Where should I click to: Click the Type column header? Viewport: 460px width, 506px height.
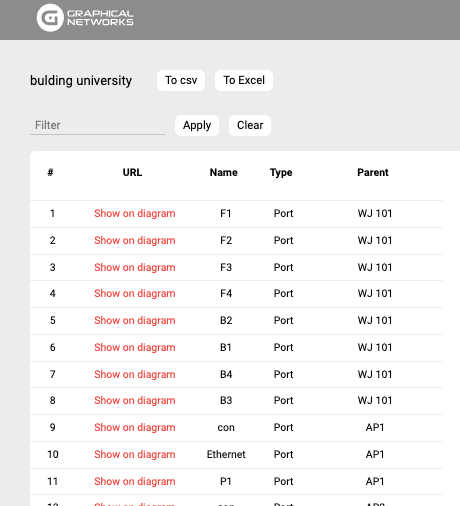[281, 172]
